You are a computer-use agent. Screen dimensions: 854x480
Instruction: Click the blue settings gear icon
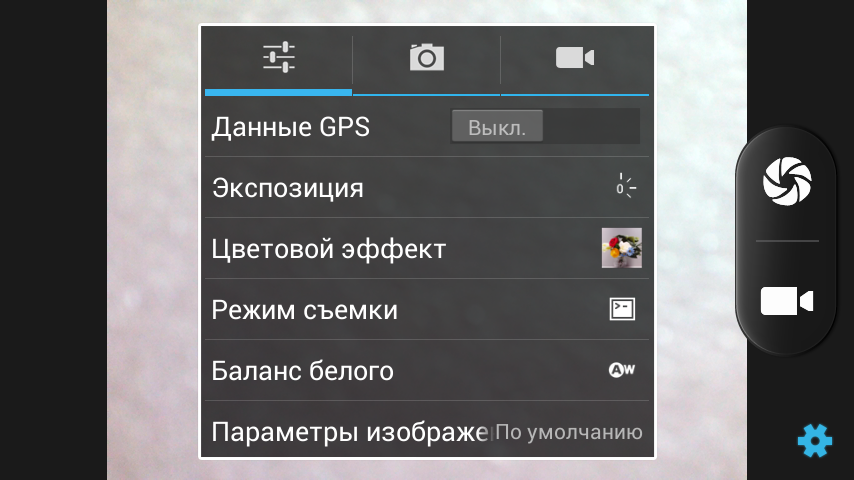(815, 440)
